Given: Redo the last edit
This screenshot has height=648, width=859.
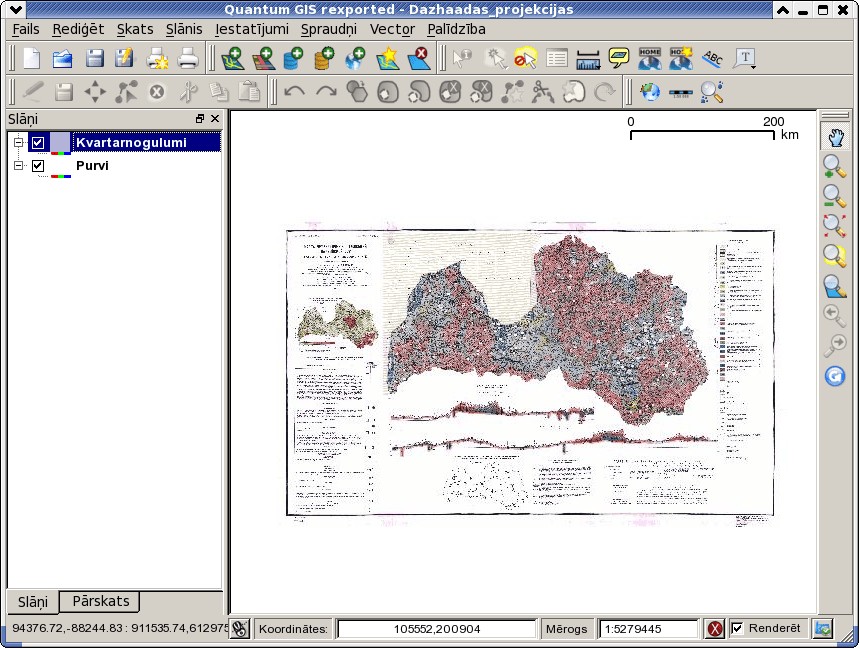Looking at the screenshot, I should [326, 91].
